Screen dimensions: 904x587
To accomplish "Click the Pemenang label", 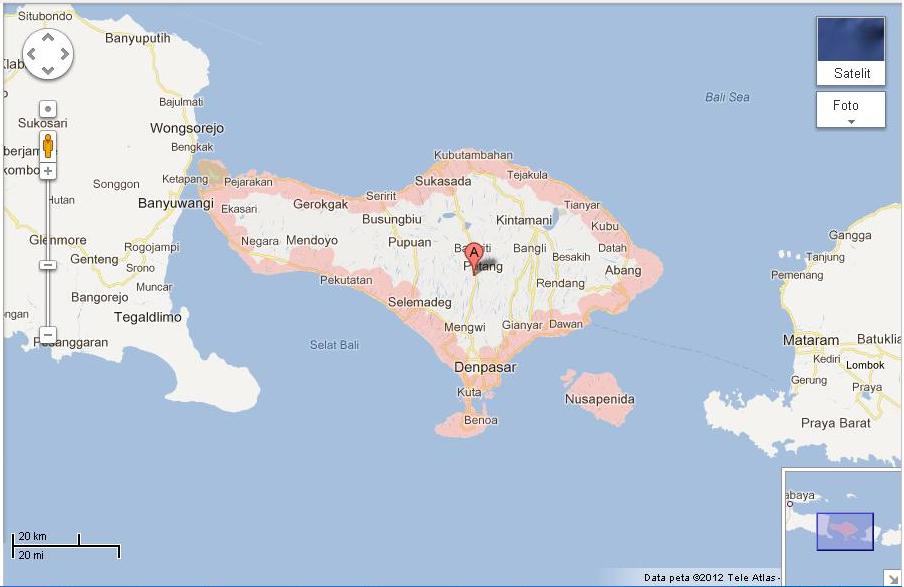I will click(x=797, y=275).
